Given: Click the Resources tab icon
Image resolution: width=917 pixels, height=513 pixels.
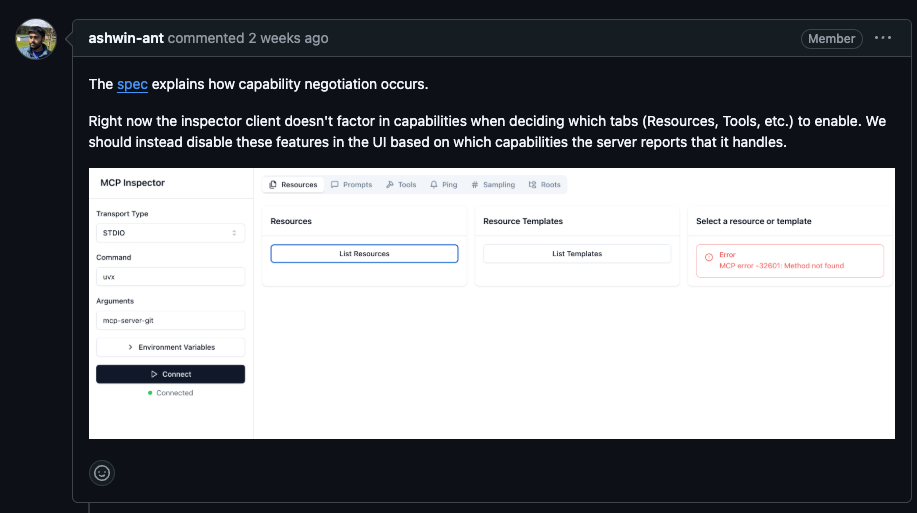Looking at the screenshot, I should click(x=273, y=185).
